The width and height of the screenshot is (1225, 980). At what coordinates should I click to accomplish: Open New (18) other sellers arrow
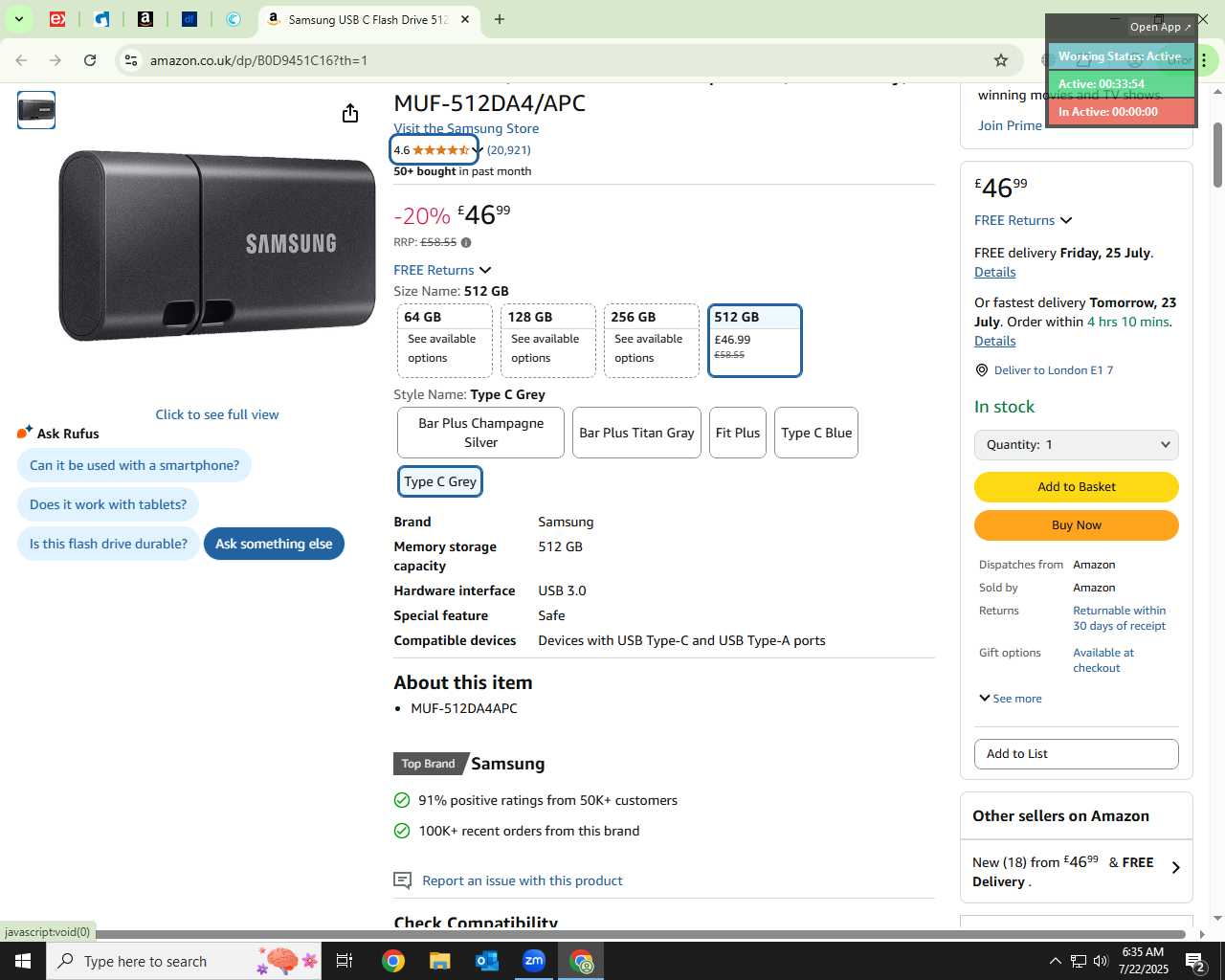tap(1175, 868)
